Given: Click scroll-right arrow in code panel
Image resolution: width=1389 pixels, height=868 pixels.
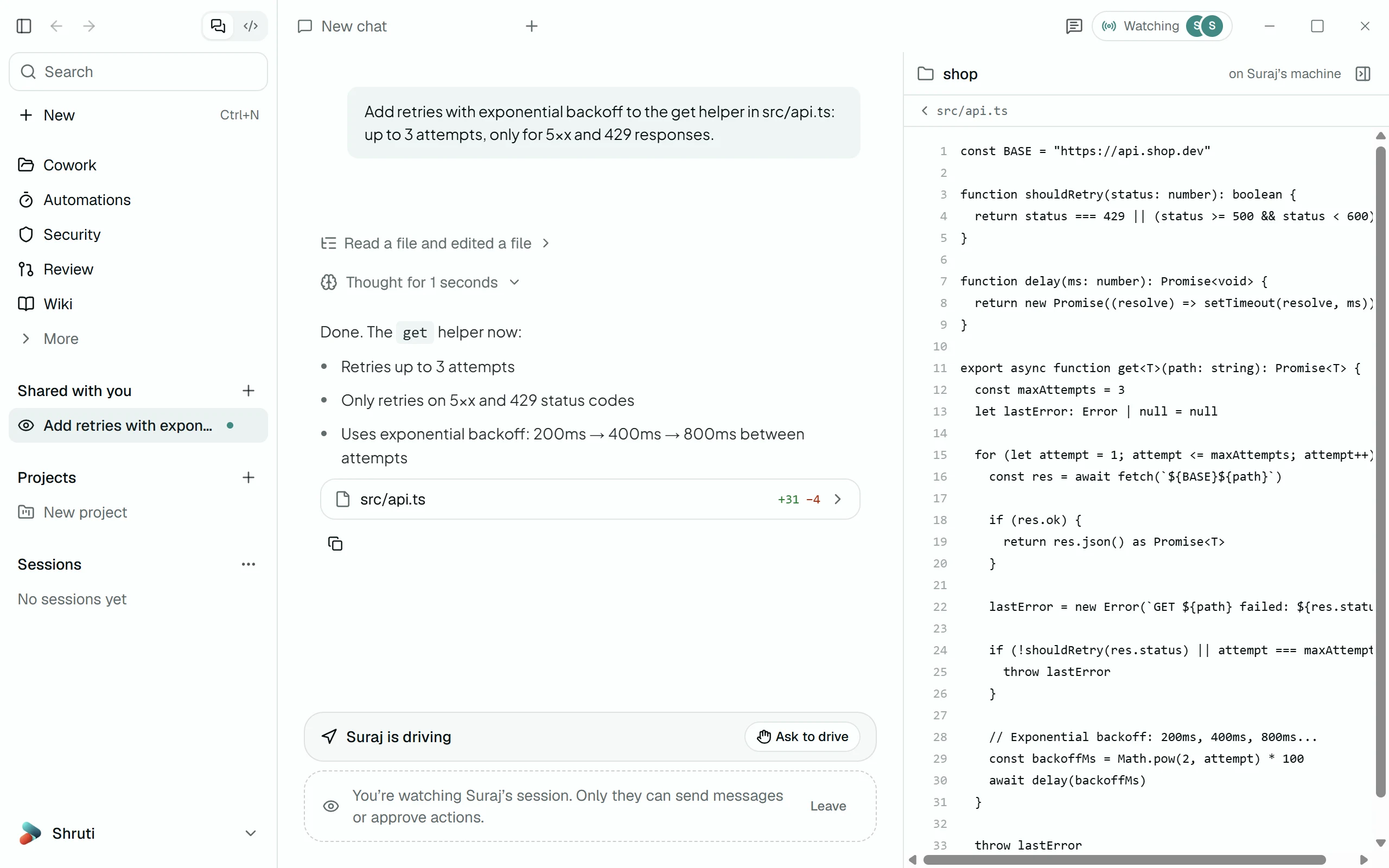Looking at the screenshot, I should click(1365, 860).
